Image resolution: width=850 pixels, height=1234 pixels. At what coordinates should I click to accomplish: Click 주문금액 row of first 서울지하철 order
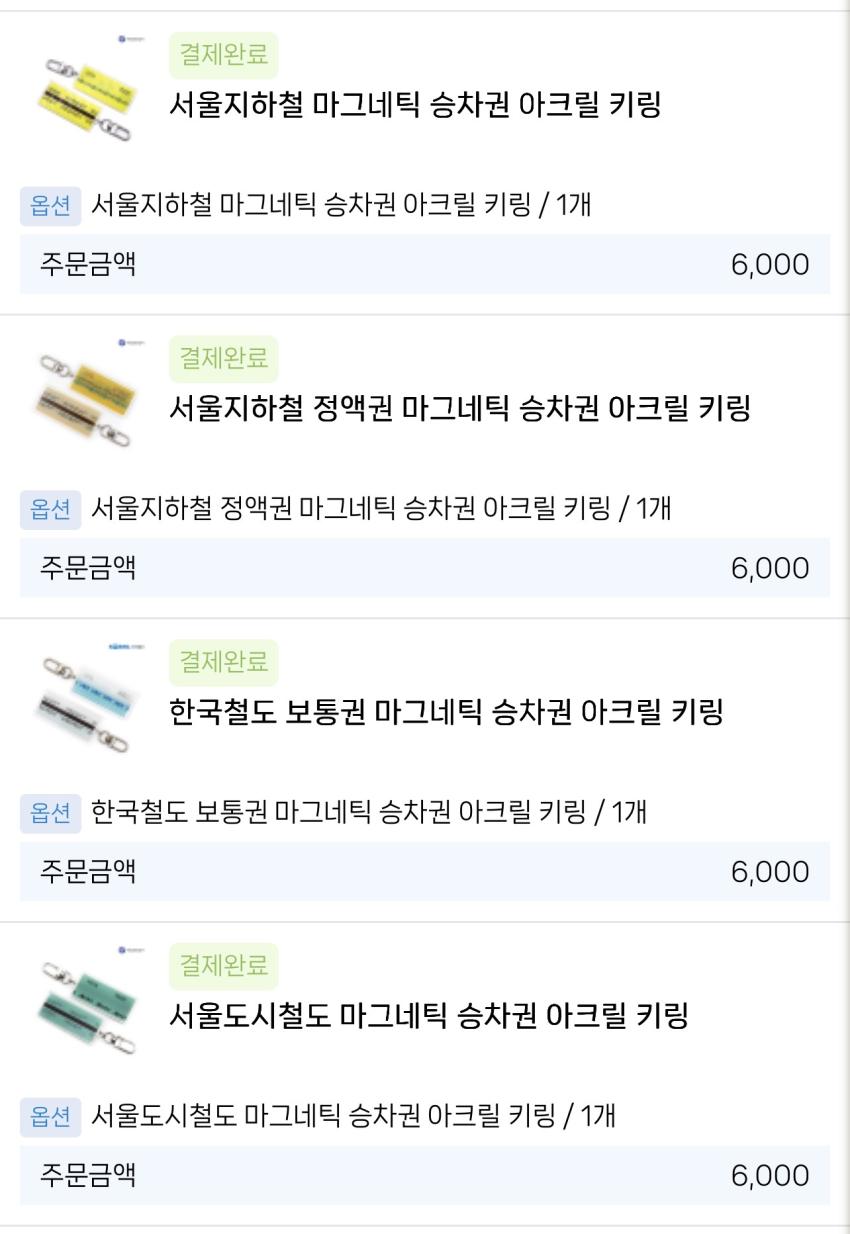click(x=424, y=264)
